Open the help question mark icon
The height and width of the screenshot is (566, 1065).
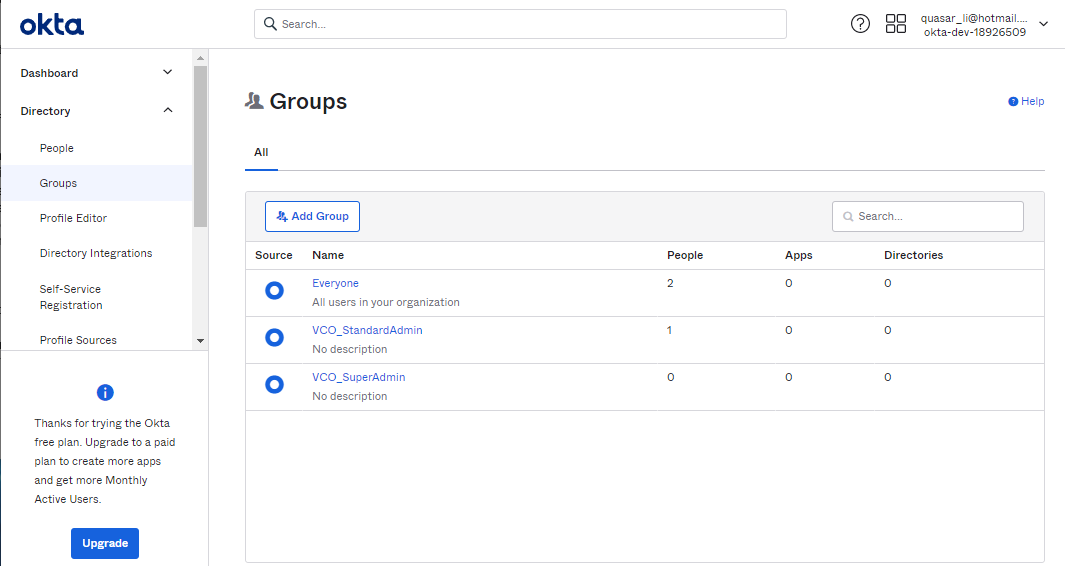(860, 24)
